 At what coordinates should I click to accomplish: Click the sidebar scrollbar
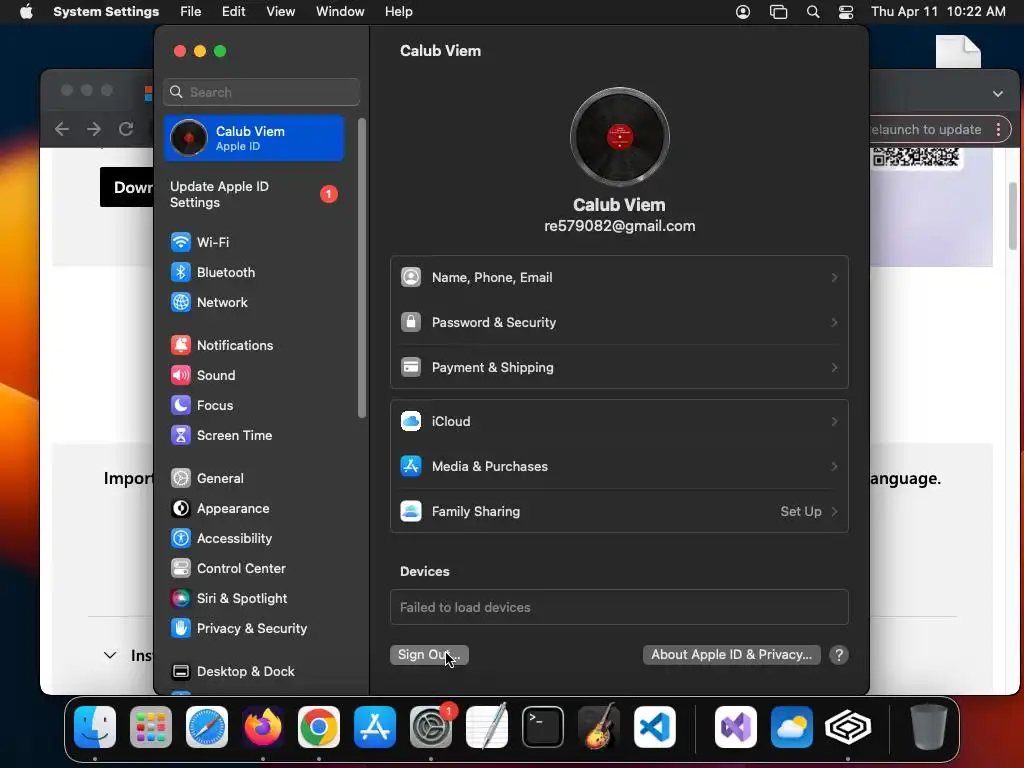click(x=362, y=268)
